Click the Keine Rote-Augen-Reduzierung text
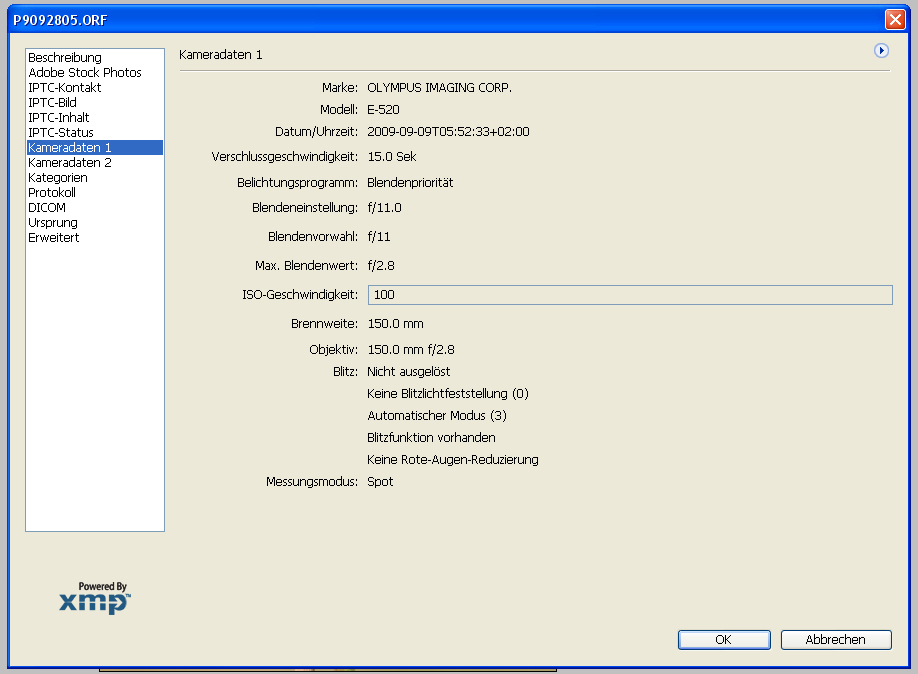The image size is (918, 674). tap(453, 460)
